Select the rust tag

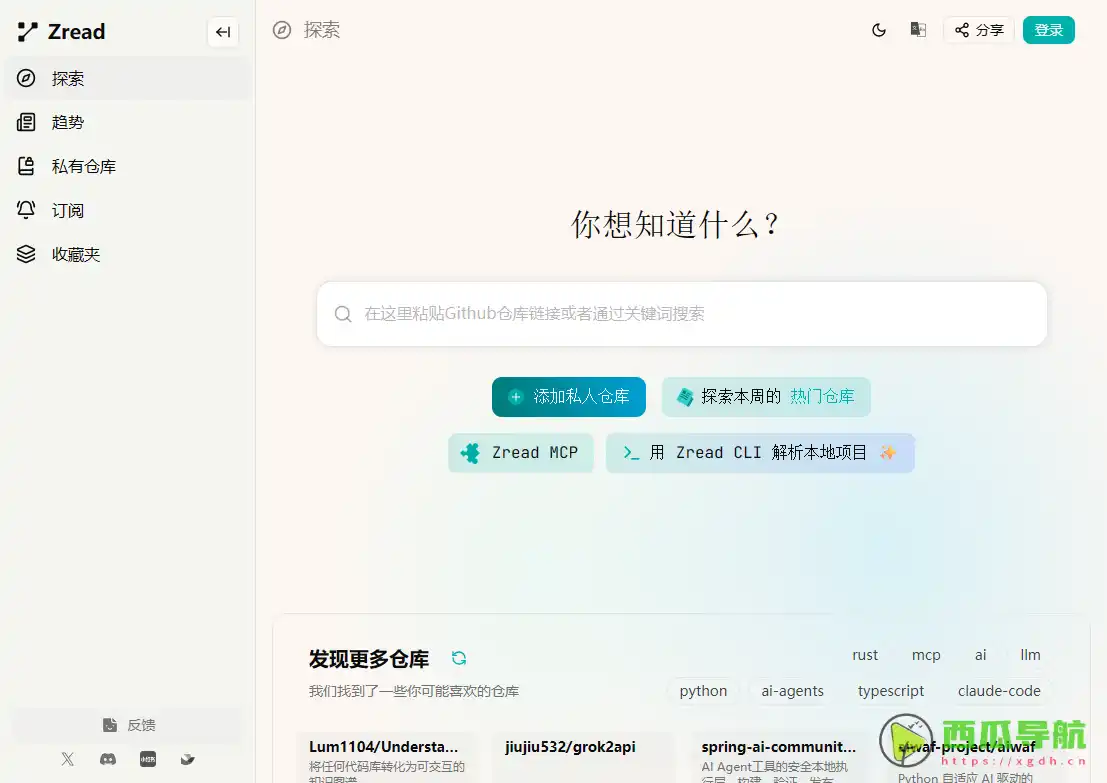click(865, 655)
